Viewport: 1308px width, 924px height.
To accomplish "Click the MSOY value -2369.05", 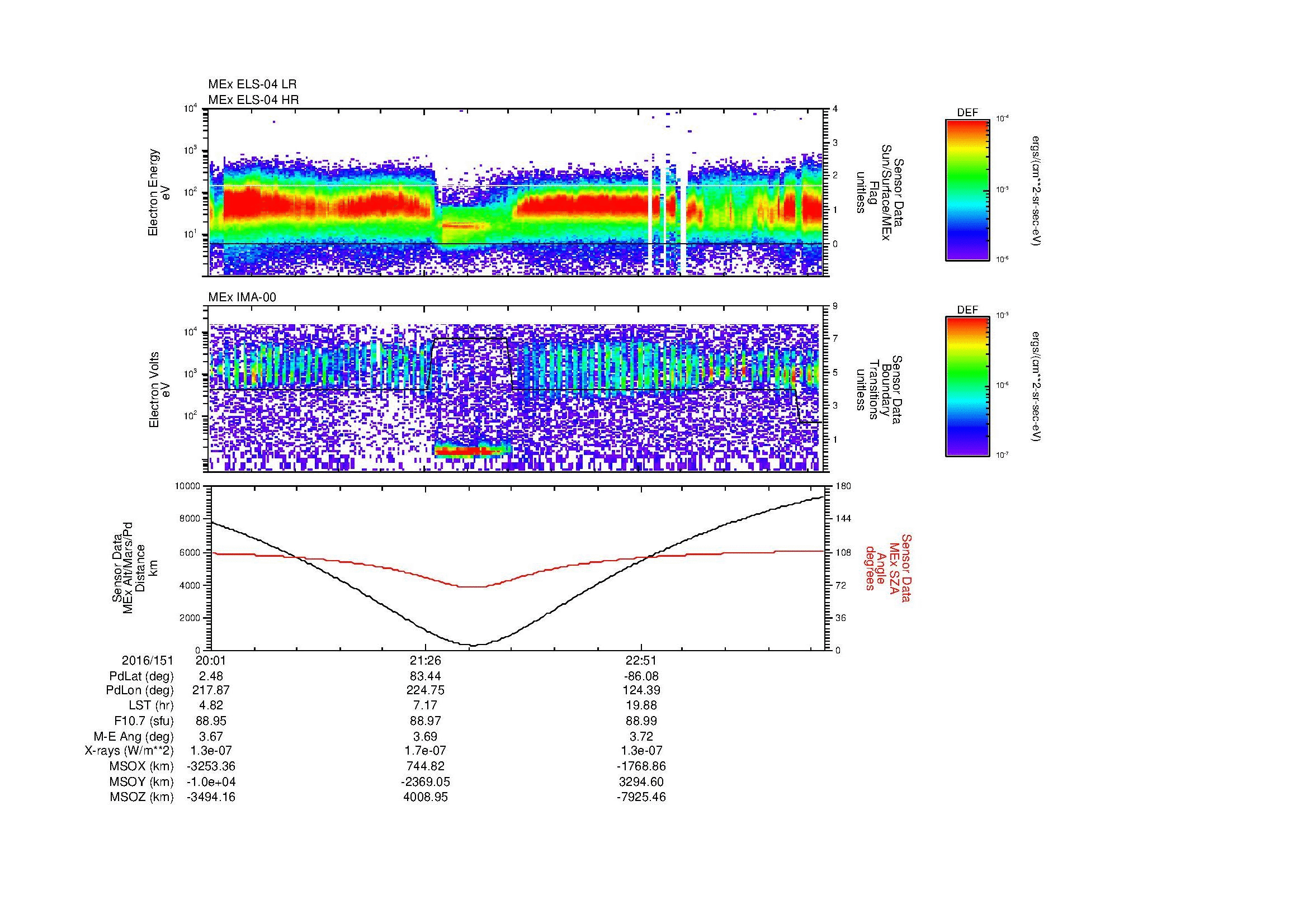I will pyautogui.click(x=426, y=781).
